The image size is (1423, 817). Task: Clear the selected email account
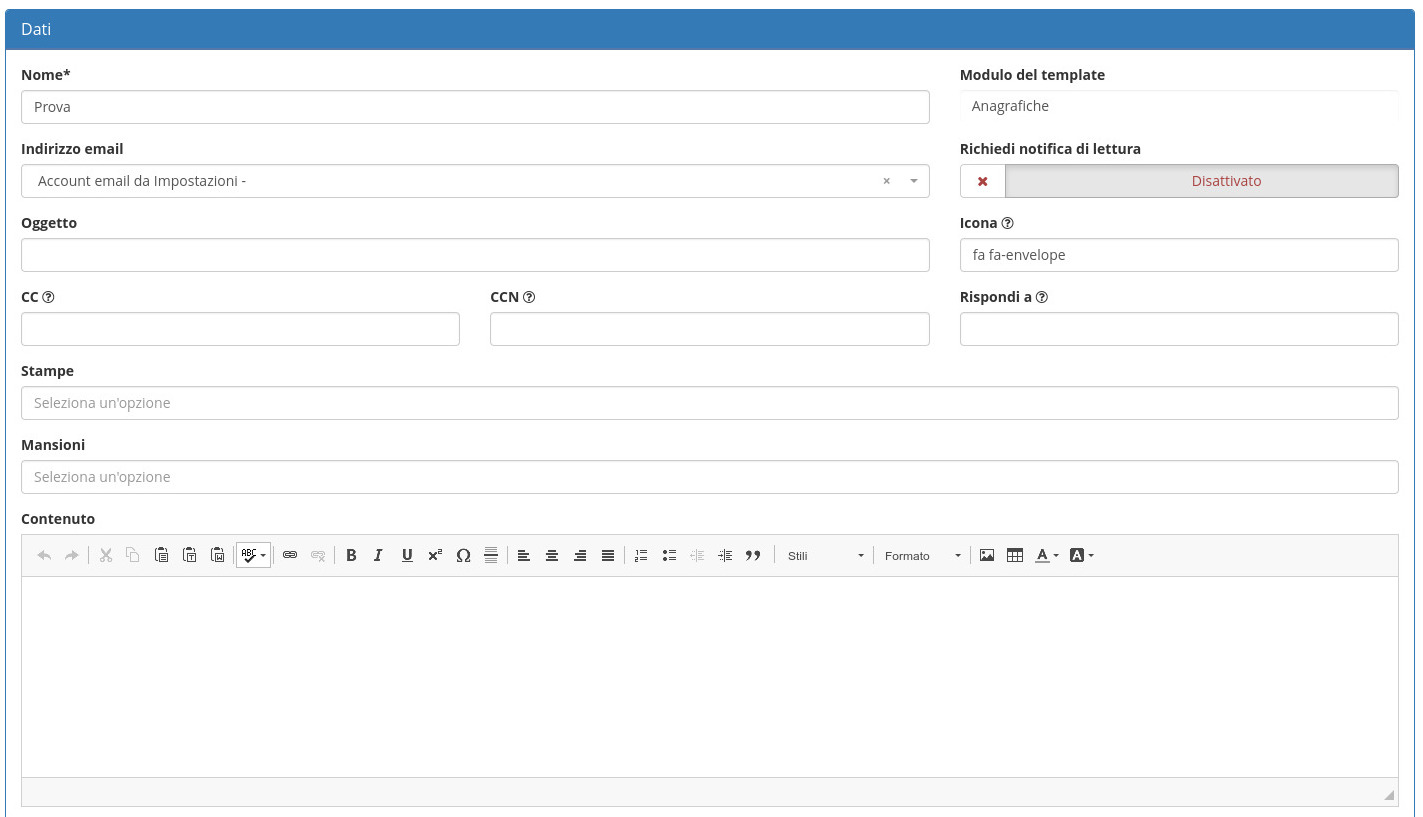(x=886, y=181)
